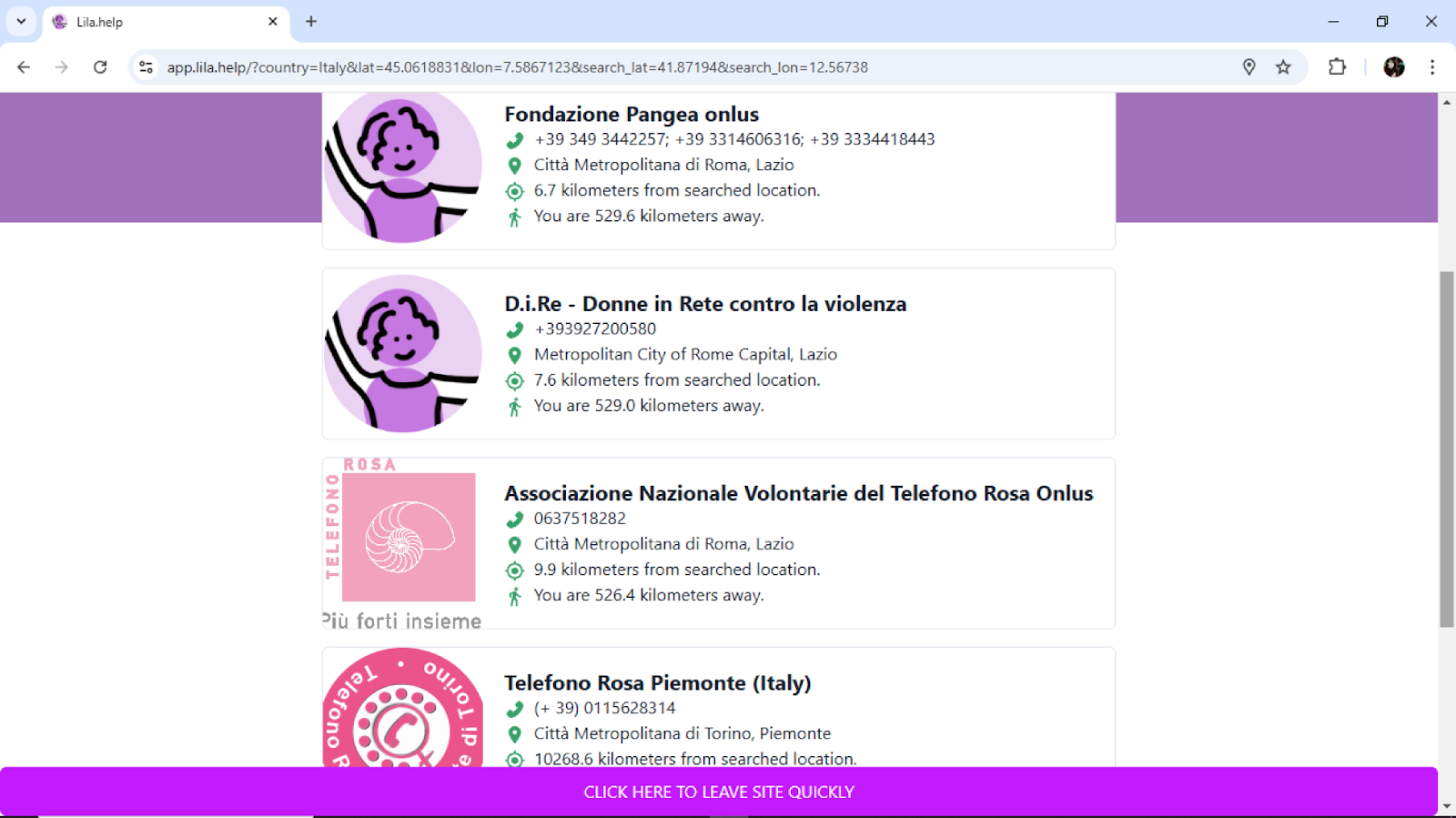Click map pin icon for Fondazione Pangea onlus
The image size is (1456, 818).
pyautogui.click(x=514, y=166)
